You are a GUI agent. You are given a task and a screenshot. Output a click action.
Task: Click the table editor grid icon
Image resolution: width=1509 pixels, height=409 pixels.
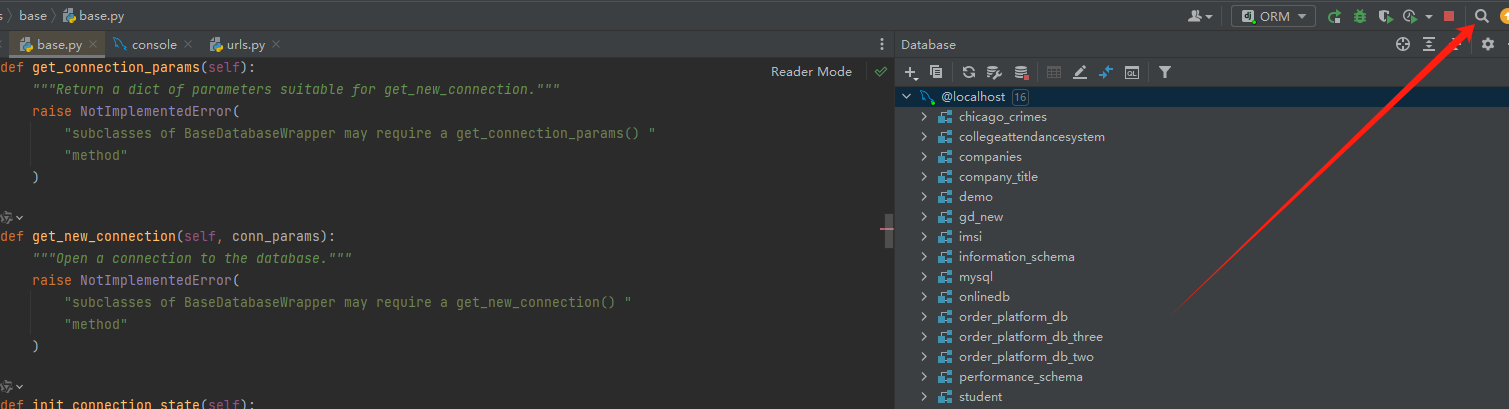[x=1054, y=72]
